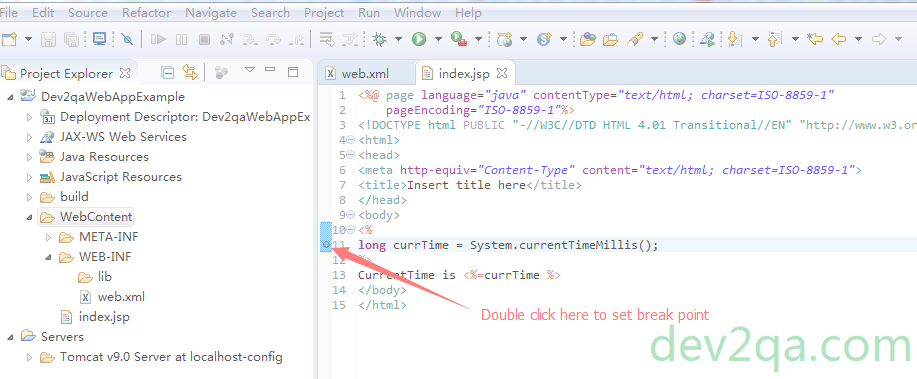Select the build folder
Screen dimensions: 917x379
(74, 197)
